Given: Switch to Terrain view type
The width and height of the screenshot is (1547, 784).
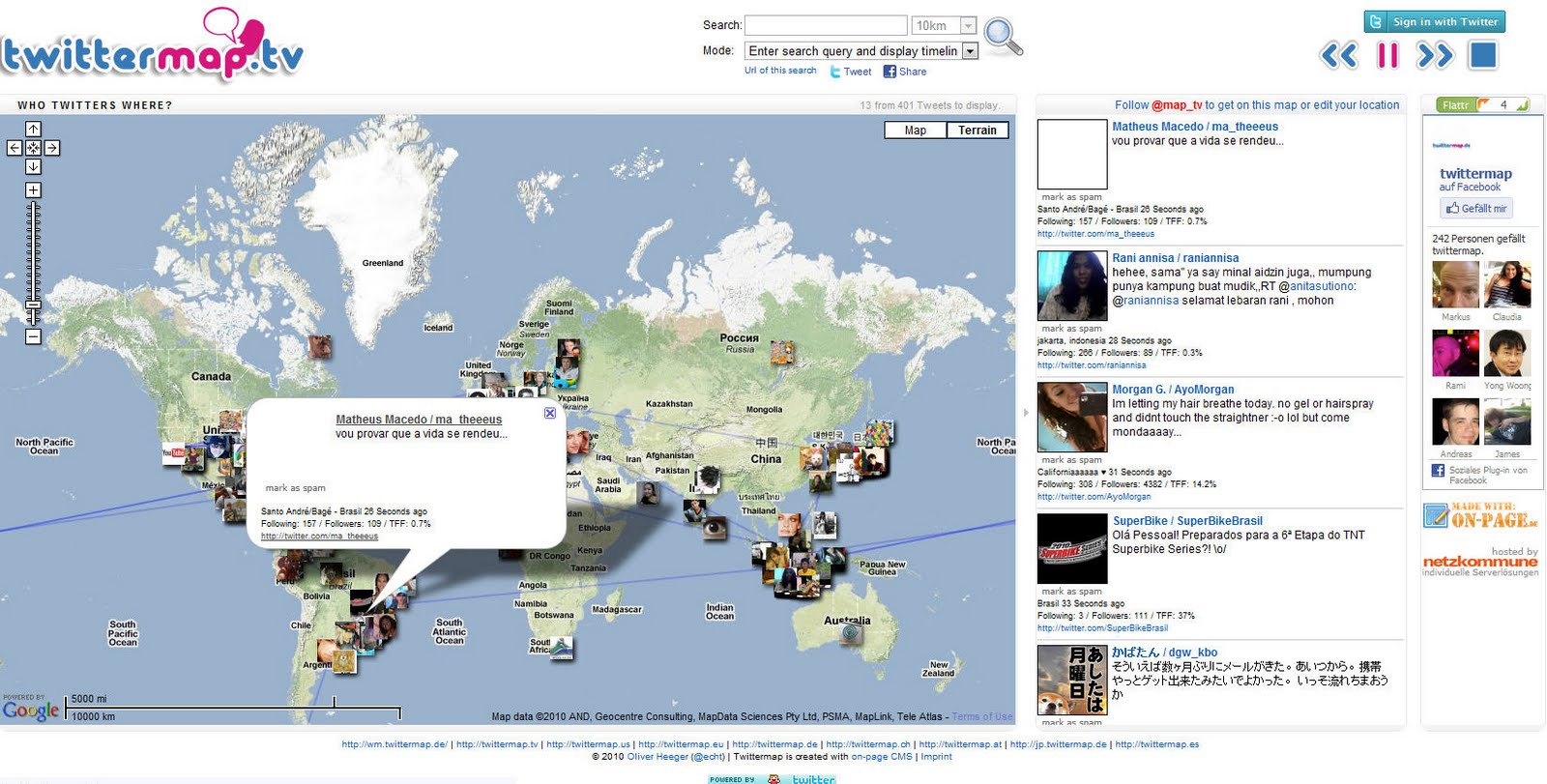Looking at the screenshot, I should (x=978, y=130).
